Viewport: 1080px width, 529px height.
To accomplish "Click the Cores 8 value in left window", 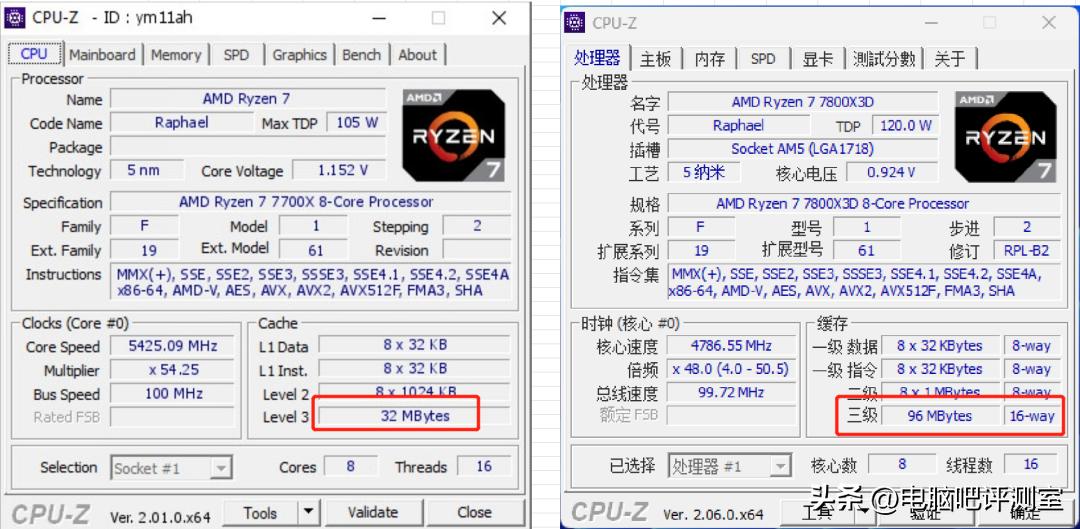I will (350, 466).
